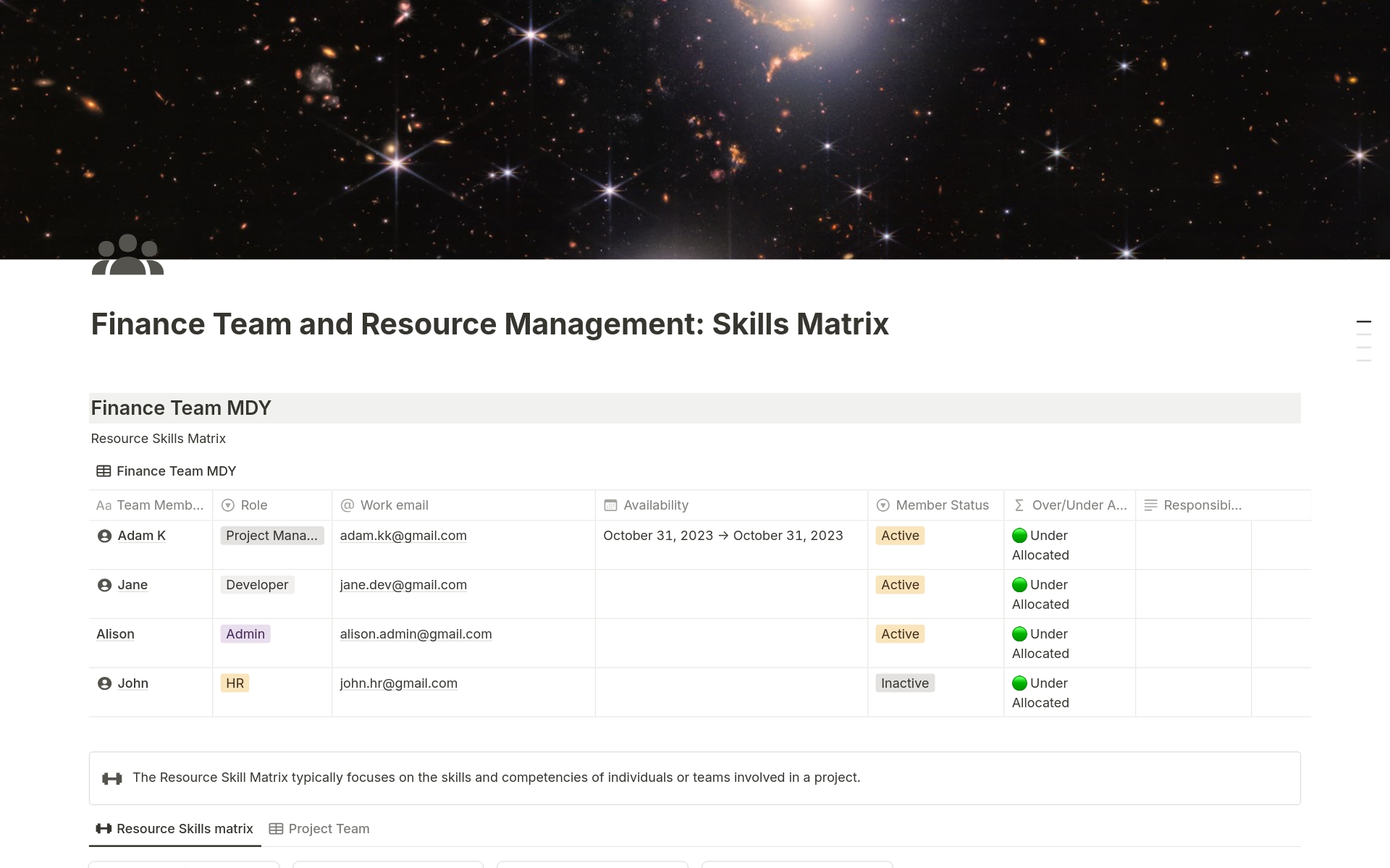Click the green Under Allocated indicator for John
1390x868 pixels.
coord(1019,683)
